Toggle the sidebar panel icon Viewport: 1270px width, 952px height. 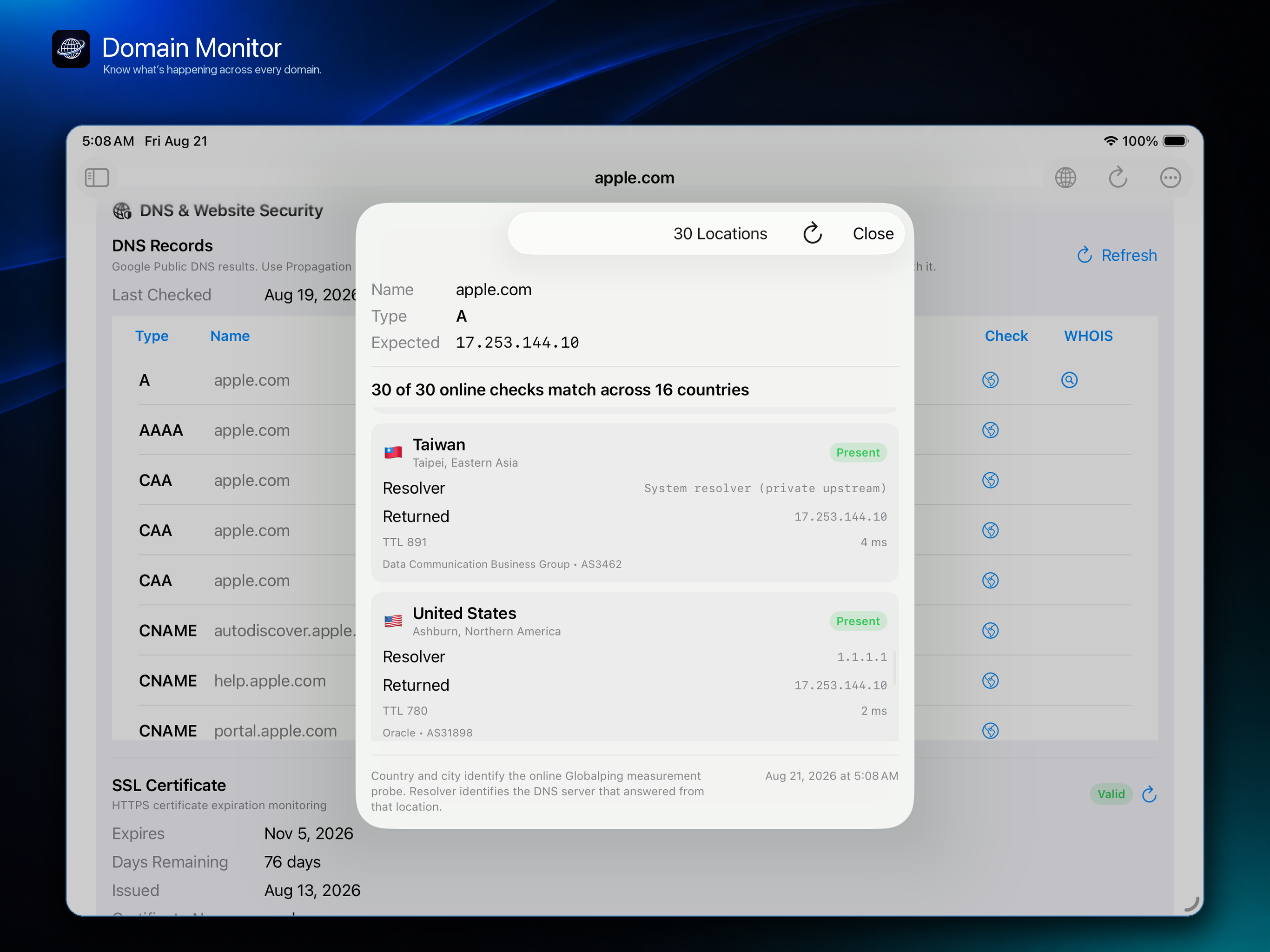(96, 178)
